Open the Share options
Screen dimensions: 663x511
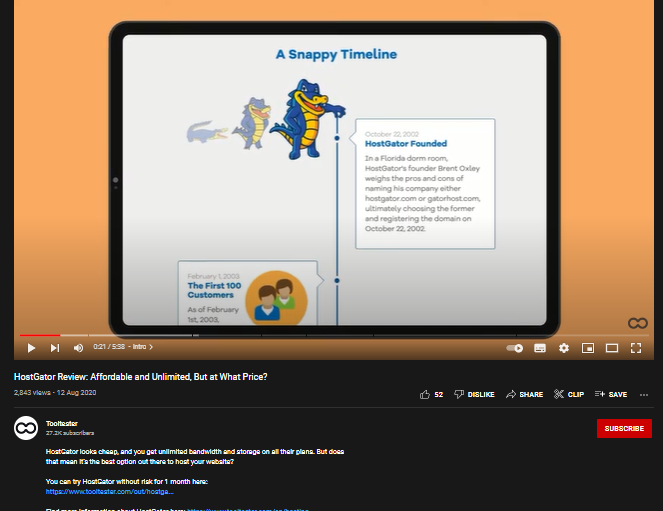pos(525,395)
